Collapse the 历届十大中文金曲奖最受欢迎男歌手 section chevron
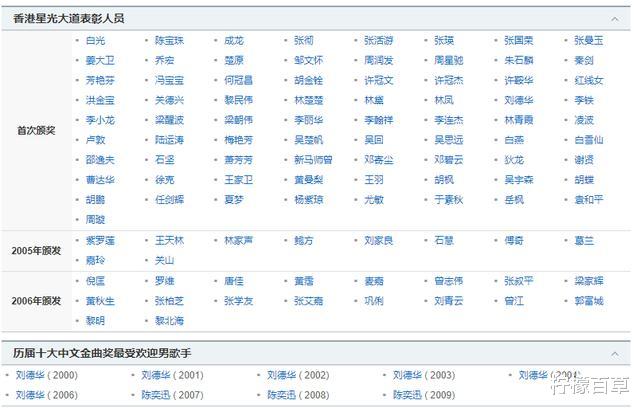The width and height of the screenshot is (640, 408). pyautogui.click(x=615, y=354)
